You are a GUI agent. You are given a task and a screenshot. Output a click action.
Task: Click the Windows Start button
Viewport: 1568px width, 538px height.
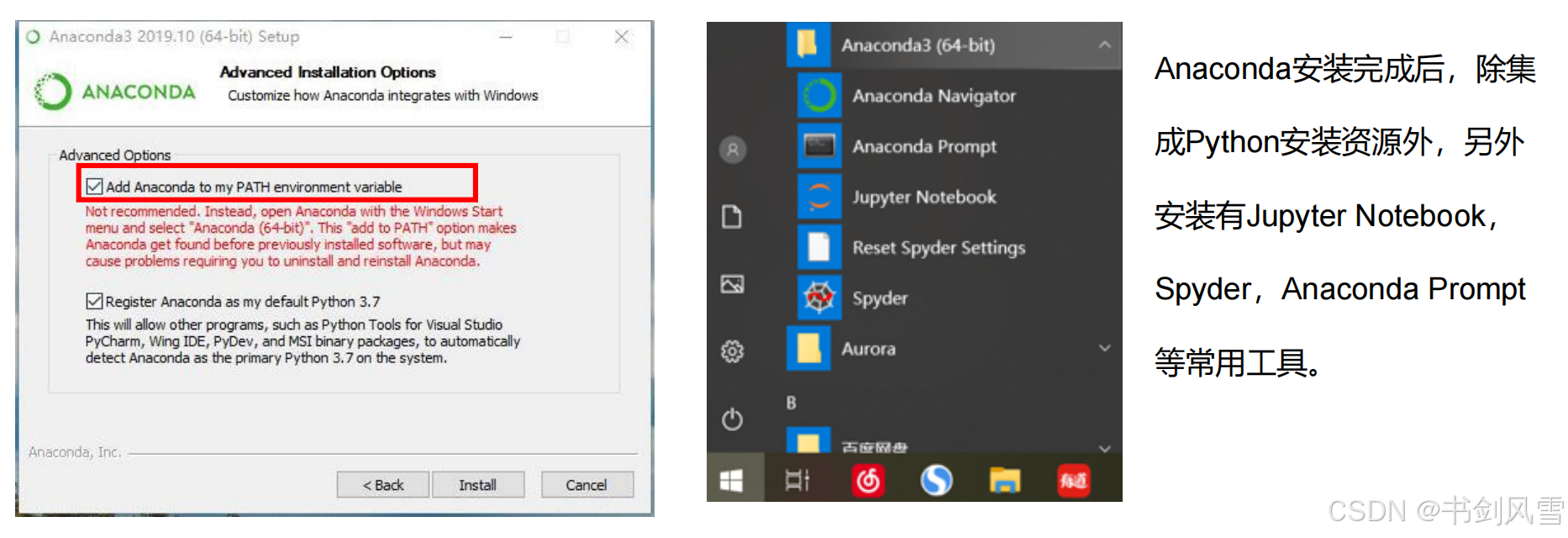point(732,480)
